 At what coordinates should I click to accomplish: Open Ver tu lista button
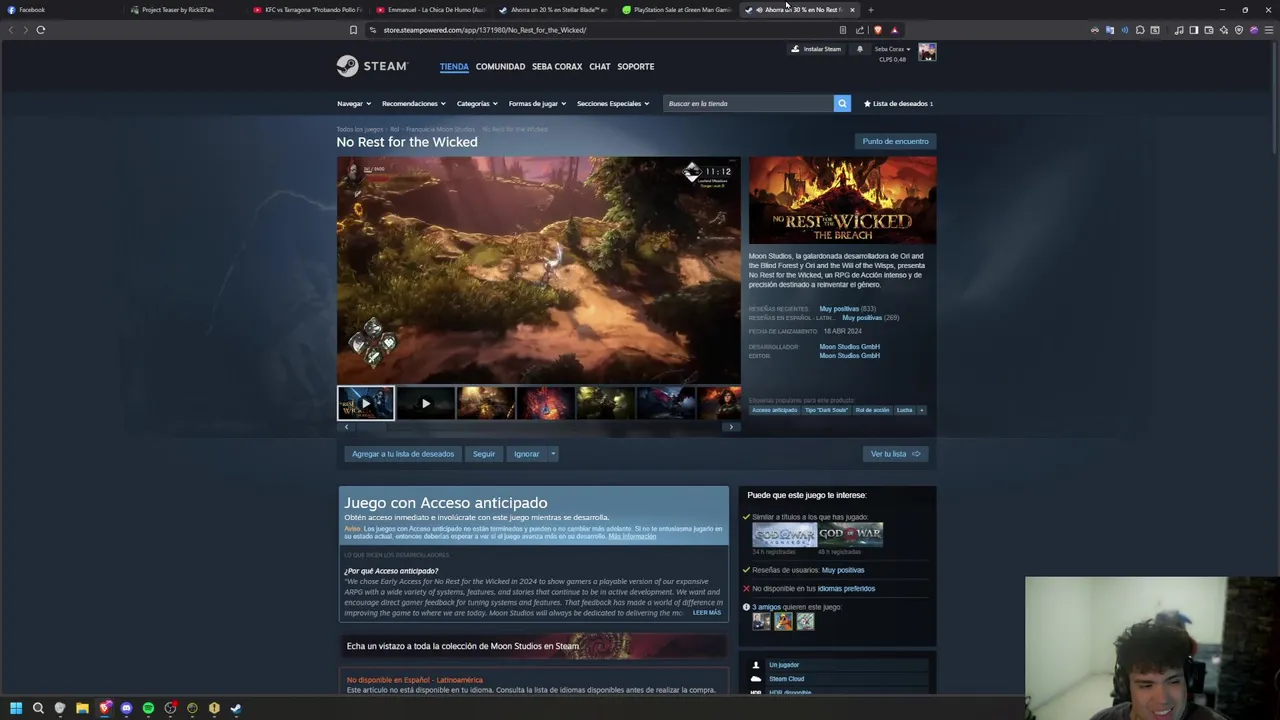click(x=895, y=454)
